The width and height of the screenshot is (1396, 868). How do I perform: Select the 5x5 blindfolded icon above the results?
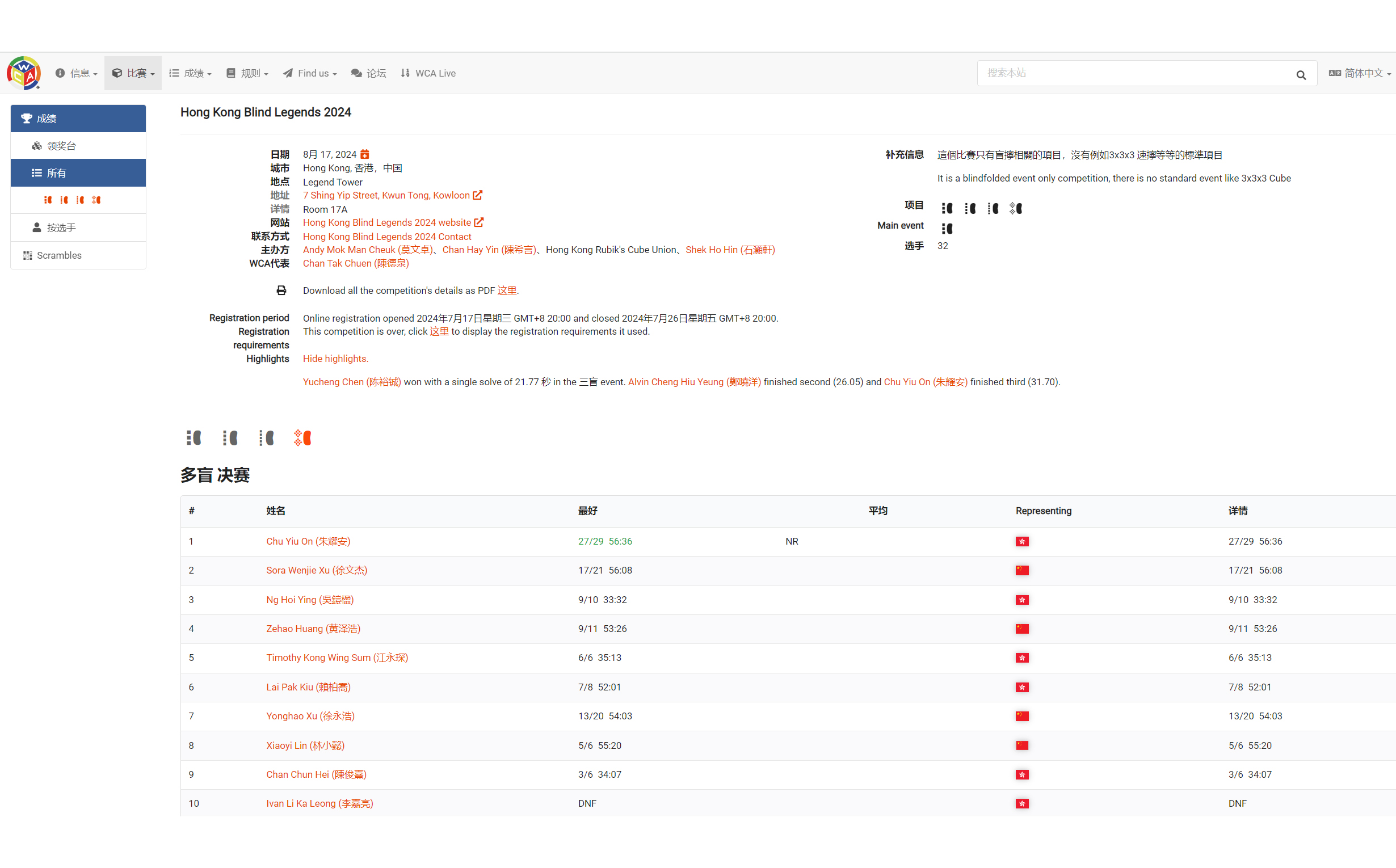pyautogui.click(x=266, y=438)
